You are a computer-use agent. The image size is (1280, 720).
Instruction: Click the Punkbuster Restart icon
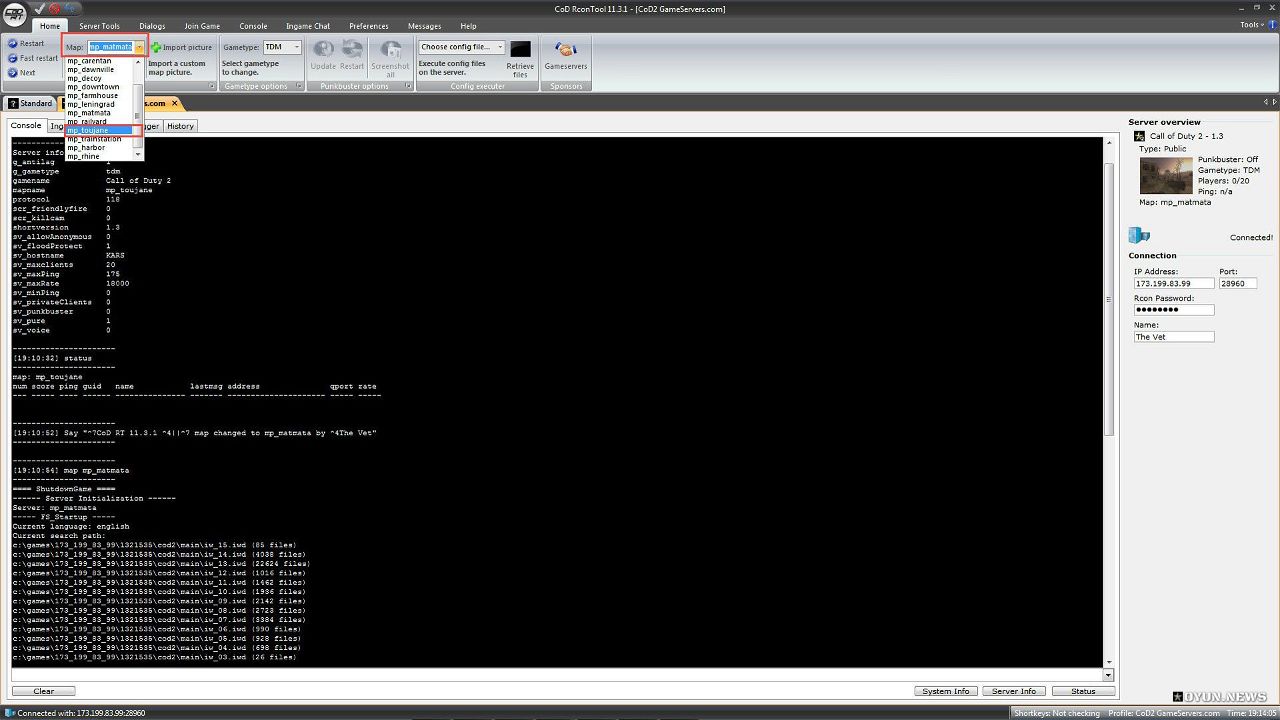click(352, 48)
